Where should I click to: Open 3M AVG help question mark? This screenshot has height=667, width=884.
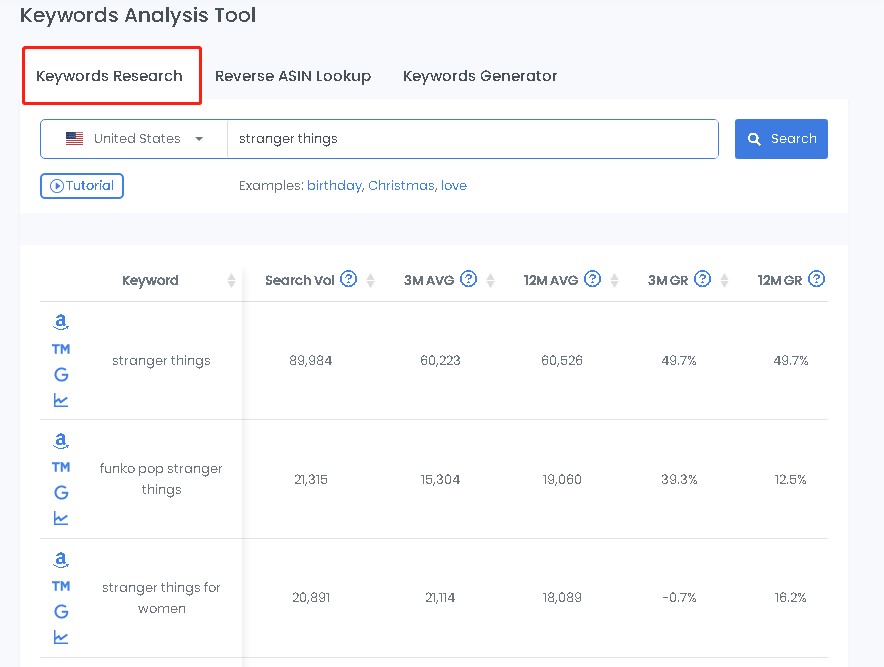click(x=468, y=279)
